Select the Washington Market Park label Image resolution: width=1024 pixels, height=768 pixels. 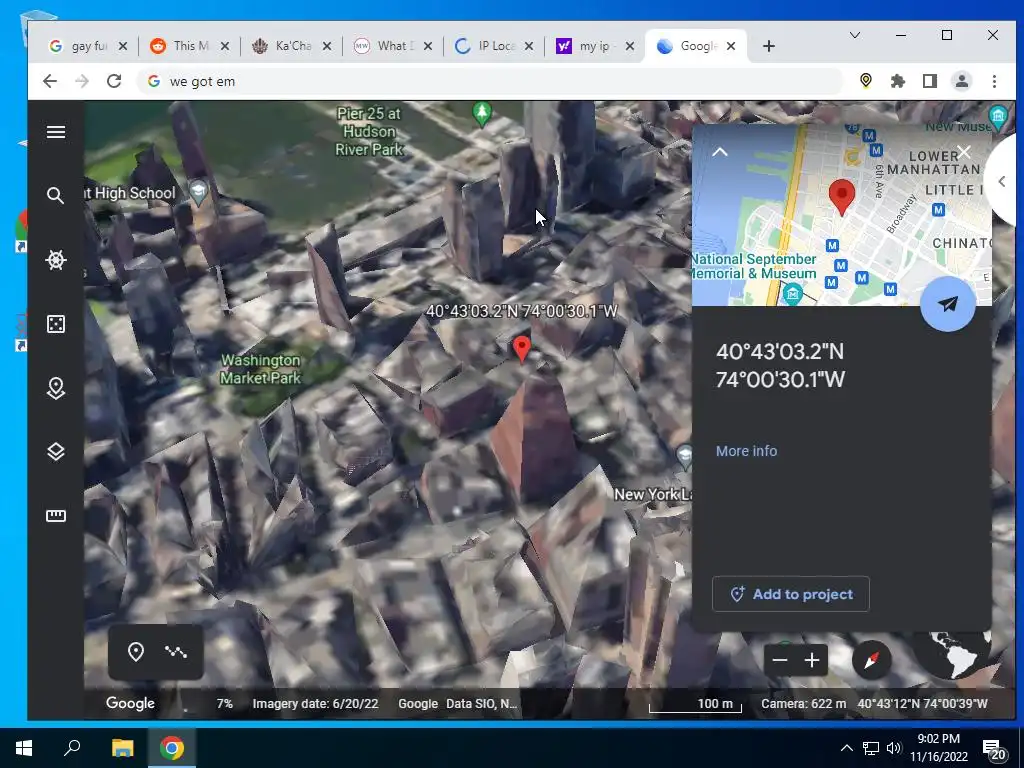tap(260, 369)
